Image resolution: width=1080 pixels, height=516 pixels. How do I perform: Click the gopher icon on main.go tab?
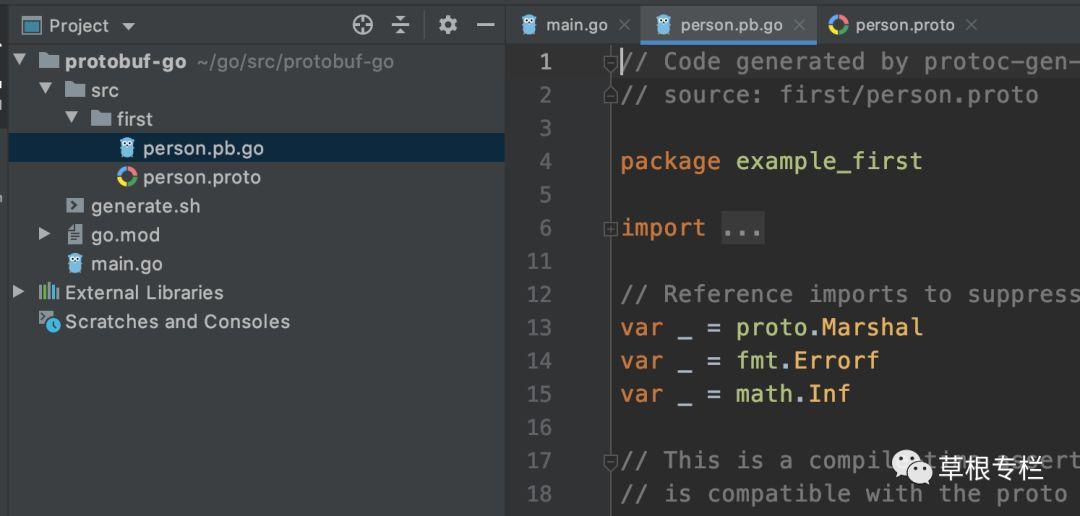(529, 25)
